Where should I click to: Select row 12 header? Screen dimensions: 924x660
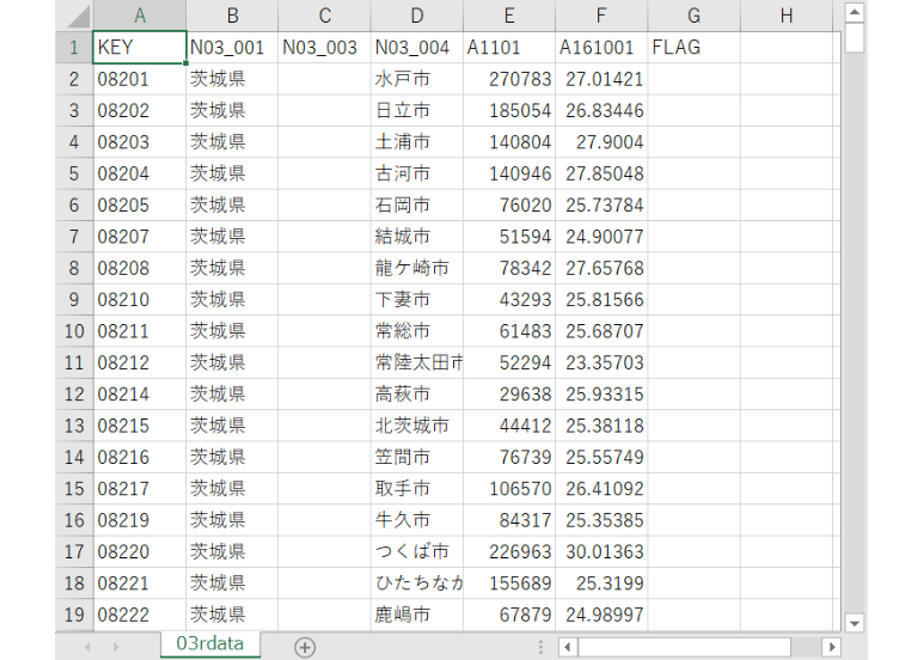[x=74, y=394]
